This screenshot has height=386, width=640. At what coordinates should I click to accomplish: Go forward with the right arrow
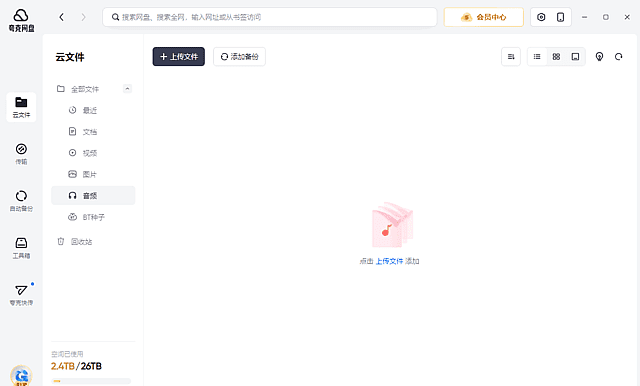coord(83,17)
